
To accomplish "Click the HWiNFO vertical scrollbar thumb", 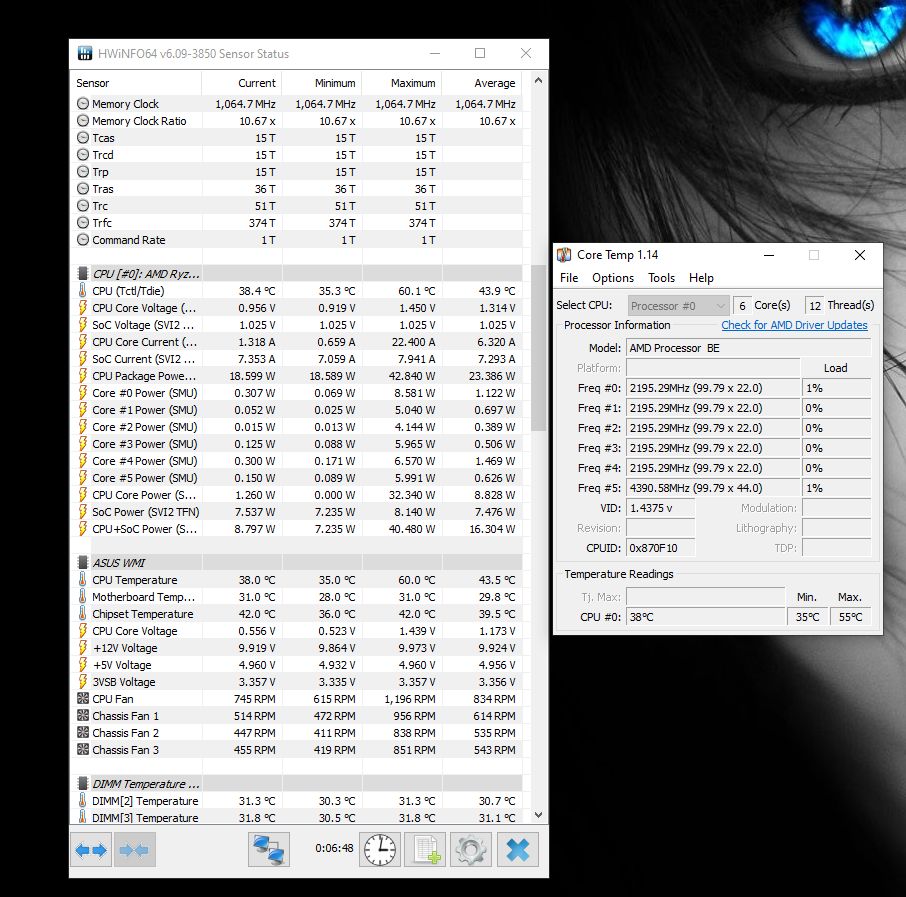I will click(538, 347).
